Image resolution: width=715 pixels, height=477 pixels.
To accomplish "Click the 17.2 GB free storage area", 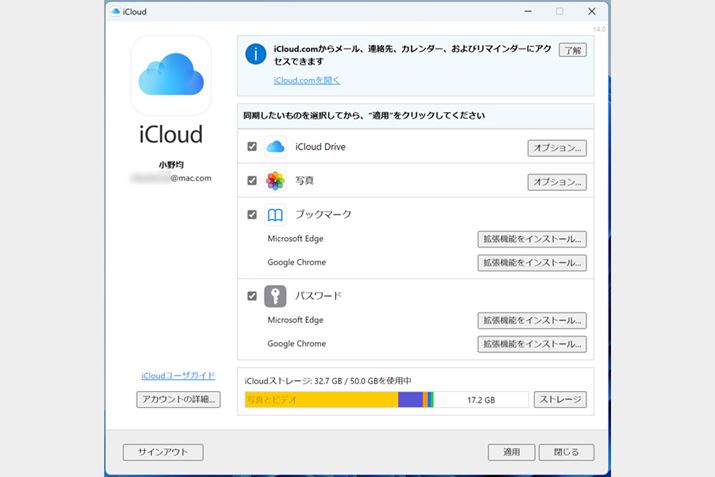I will (481, 399).
